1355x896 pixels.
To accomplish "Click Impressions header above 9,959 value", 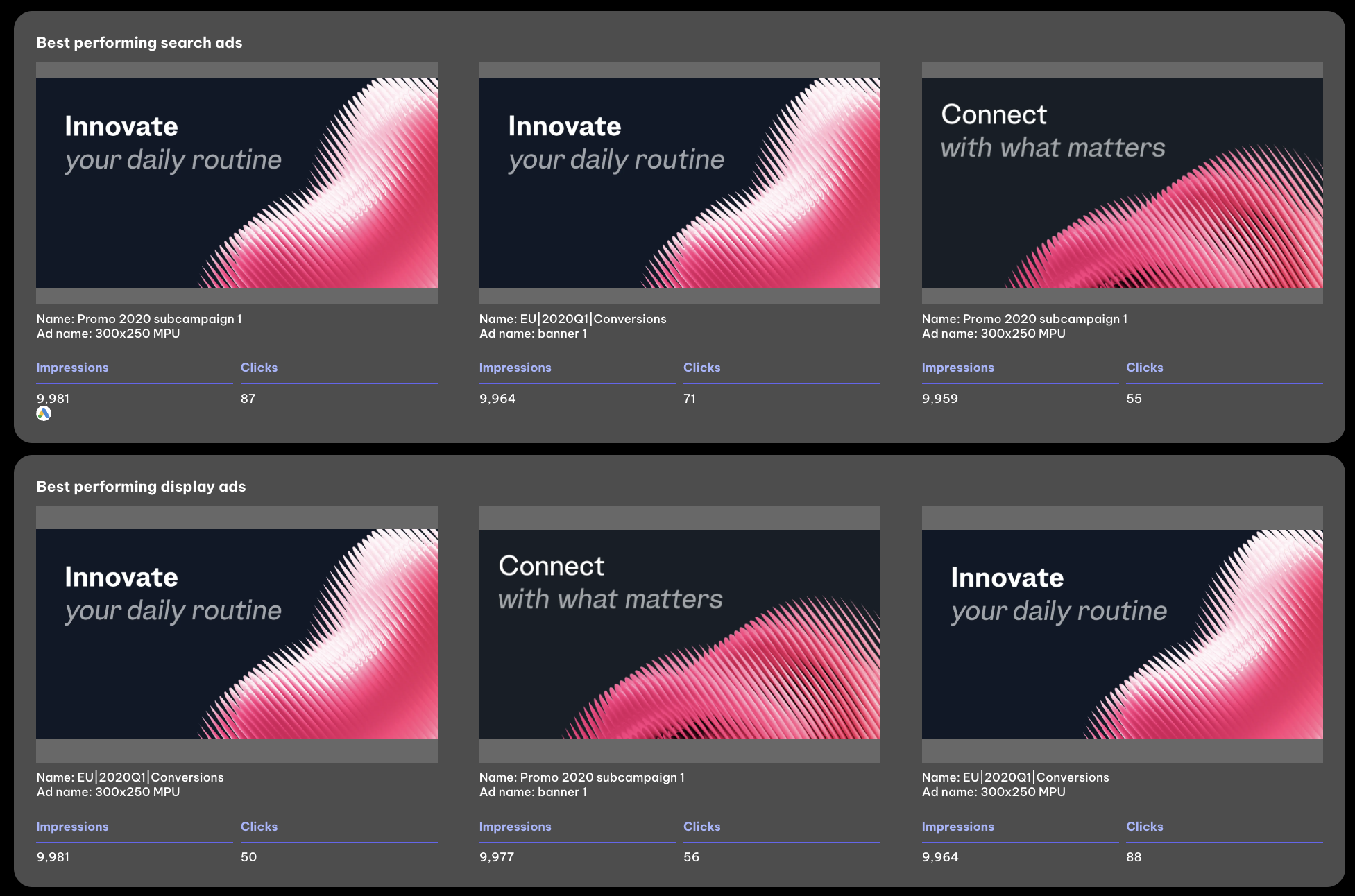I will click(957, 368).
